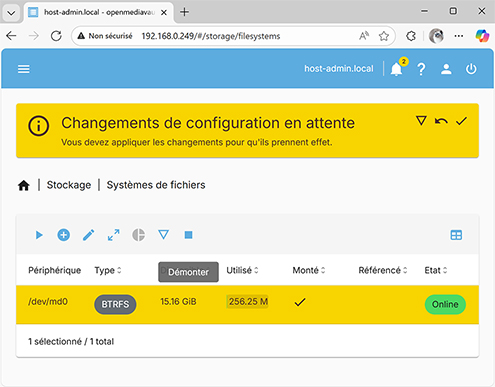Click the 15.16 GiB size value

[178, 302]
